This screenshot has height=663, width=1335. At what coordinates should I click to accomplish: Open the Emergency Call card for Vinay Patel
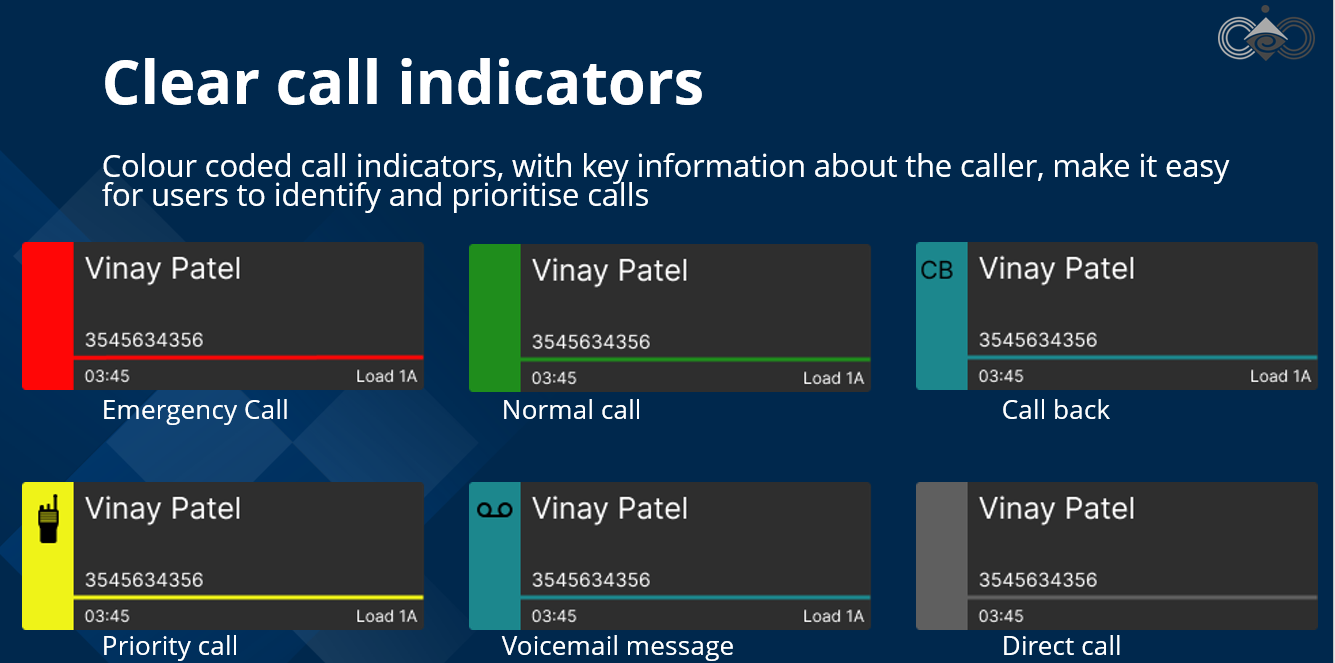(248, 300)
